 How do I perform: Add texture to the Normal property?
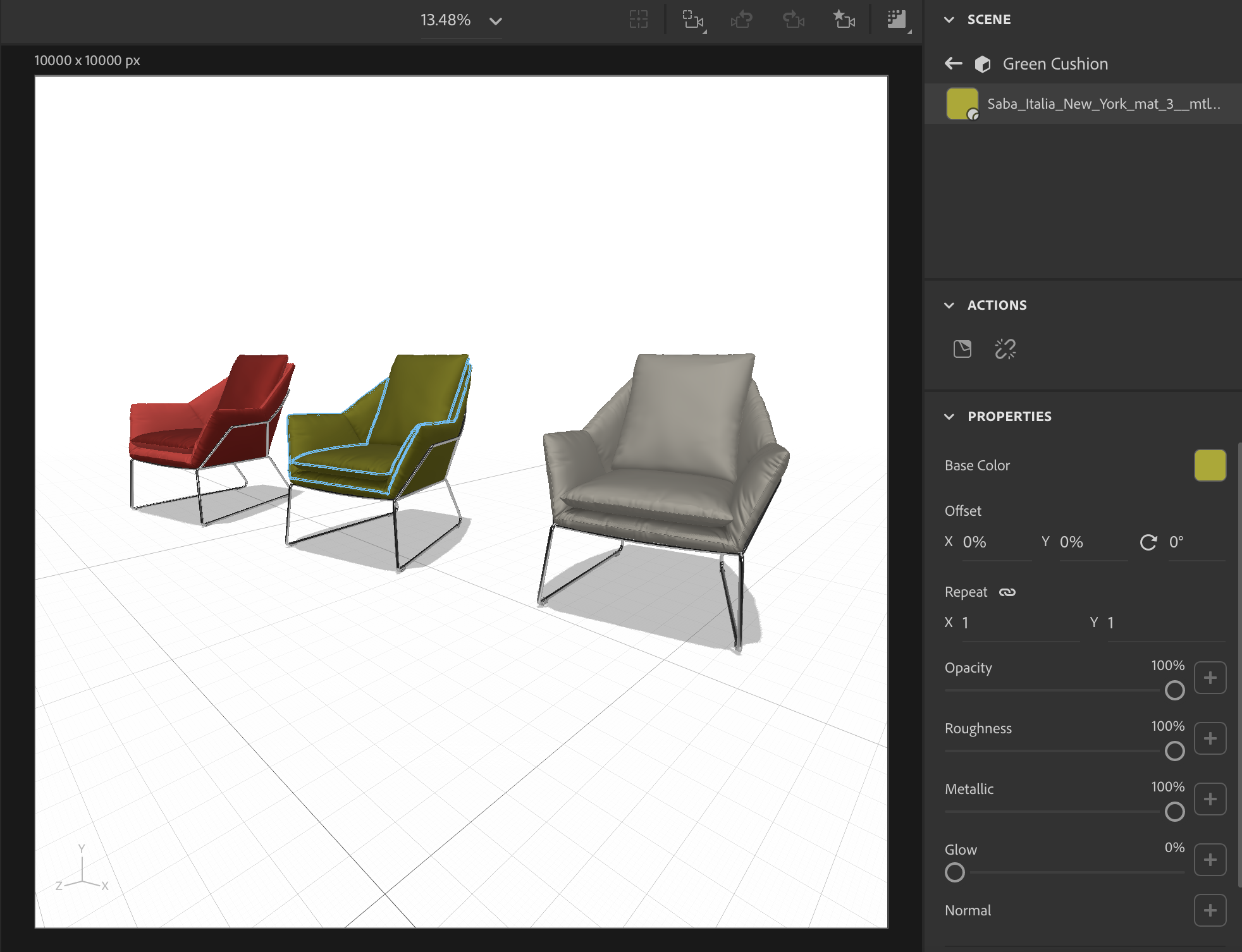[1210, 910]
